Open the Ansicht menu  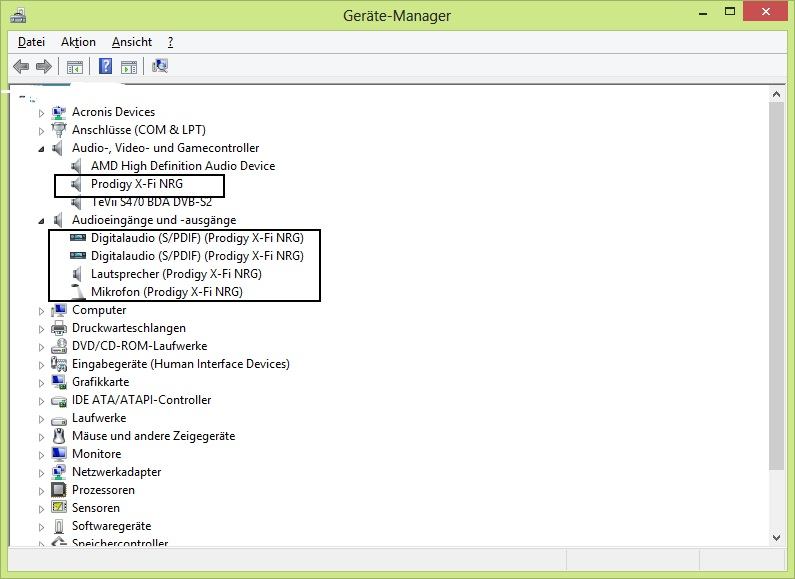(132, 42)
